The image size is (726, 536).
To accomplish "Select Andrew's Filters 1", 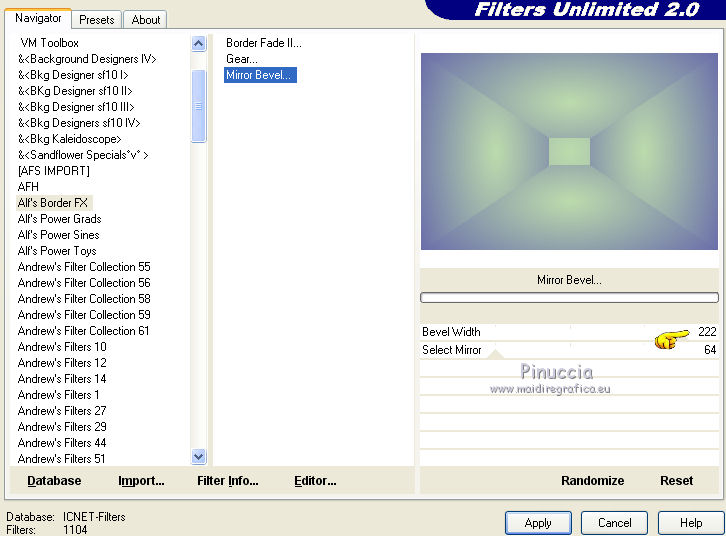I will click(58, 395).
